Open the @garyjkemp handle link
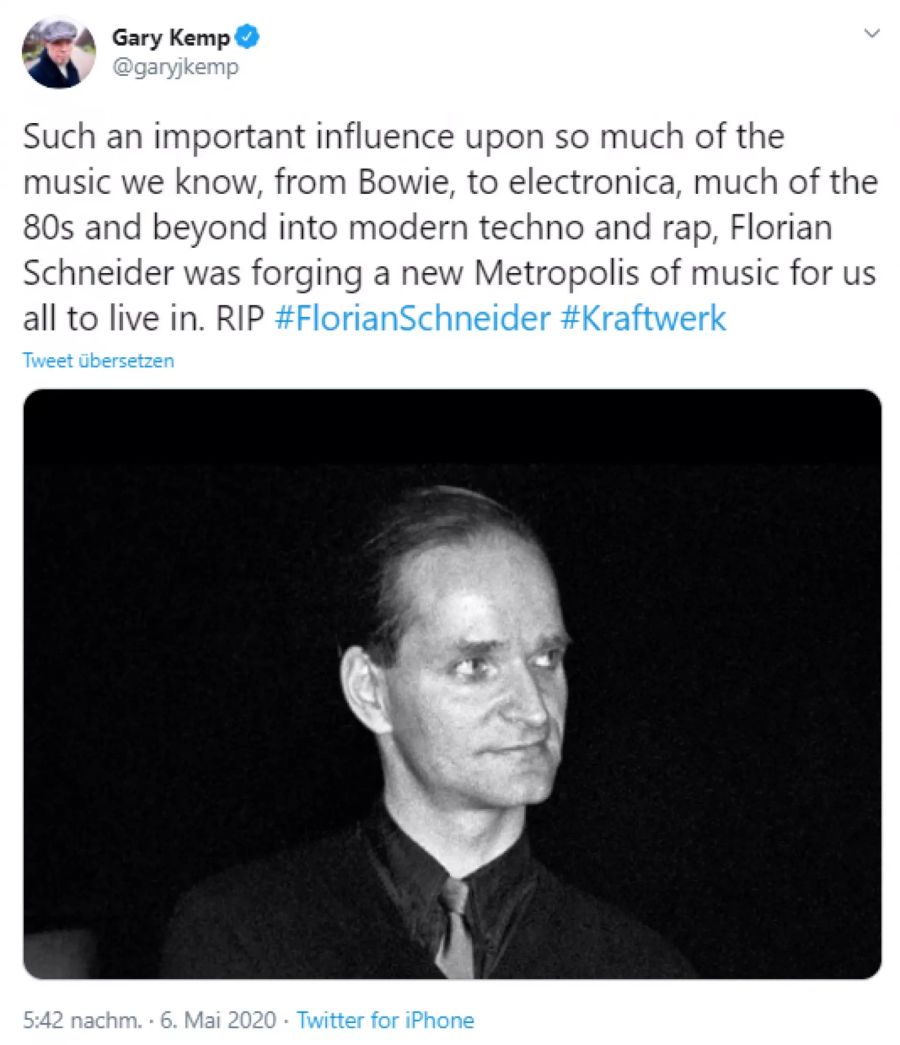900x1045 pixels. (175, 67)
